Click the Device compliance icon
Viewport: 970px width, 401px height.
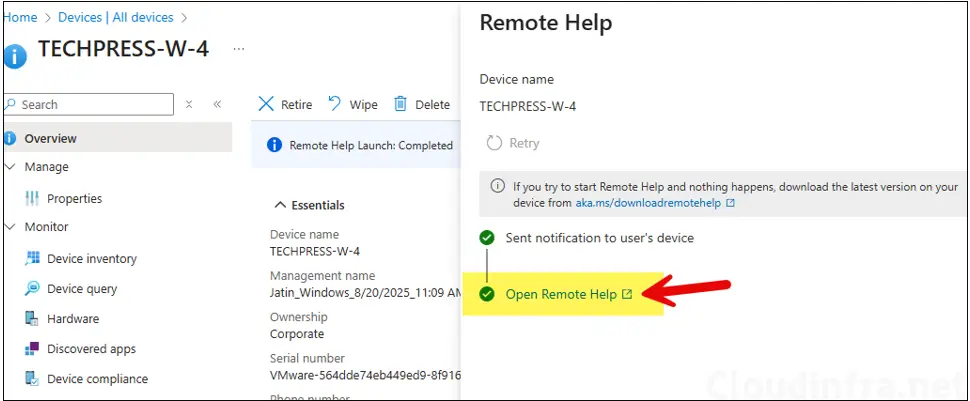(32, 379)
